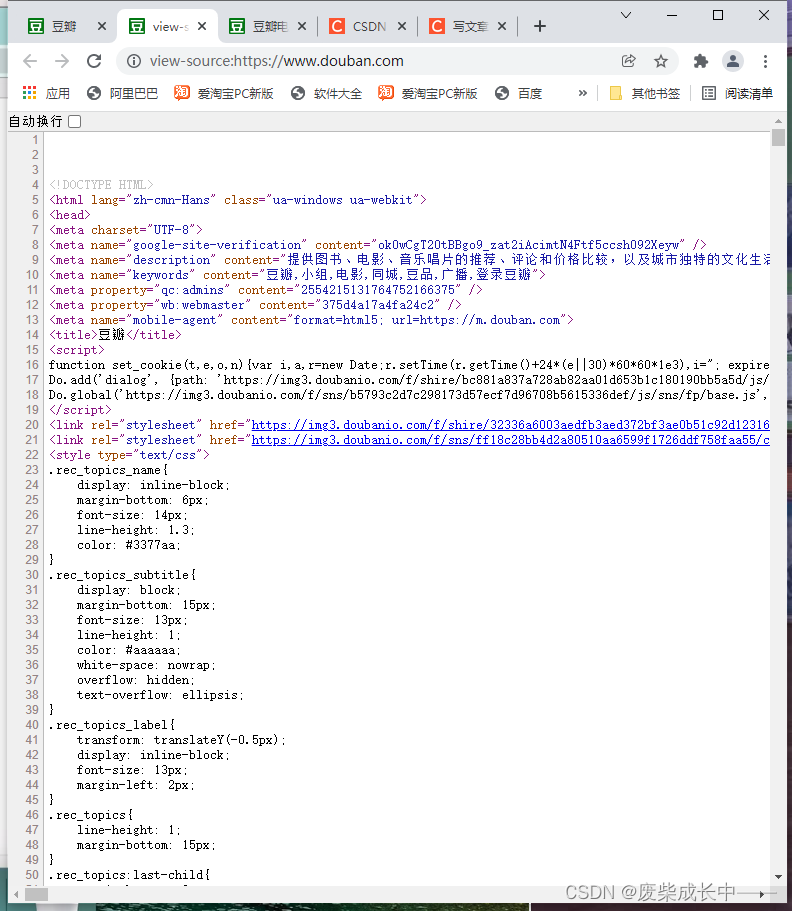Image resolution: width=792 pixels, height=911 pixels.
Task: Close the view-source tab
Action: pos(202,26)
